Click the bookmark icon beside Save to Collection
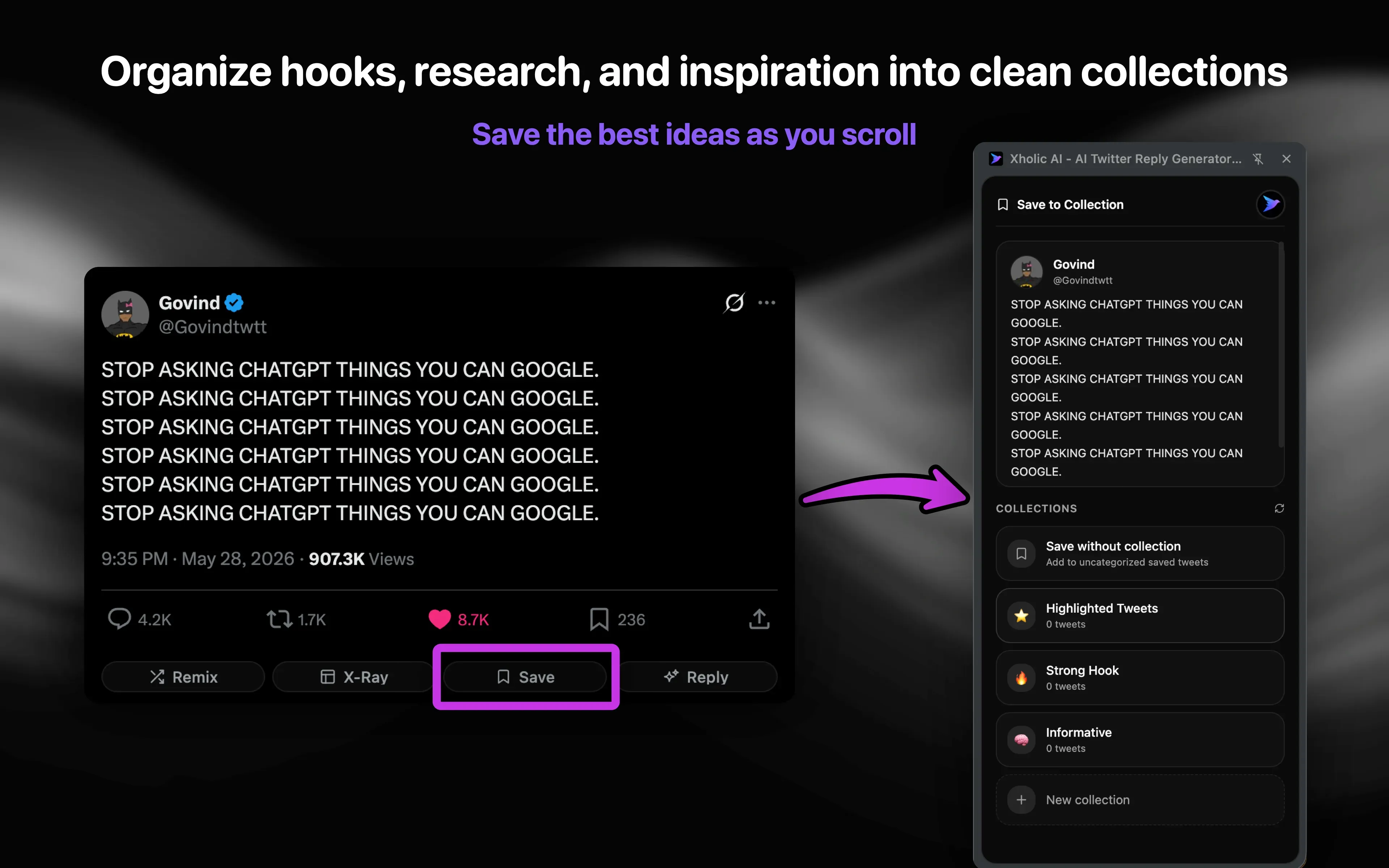The height and width of the screenshot is (868, 1389). (1003, 204)
